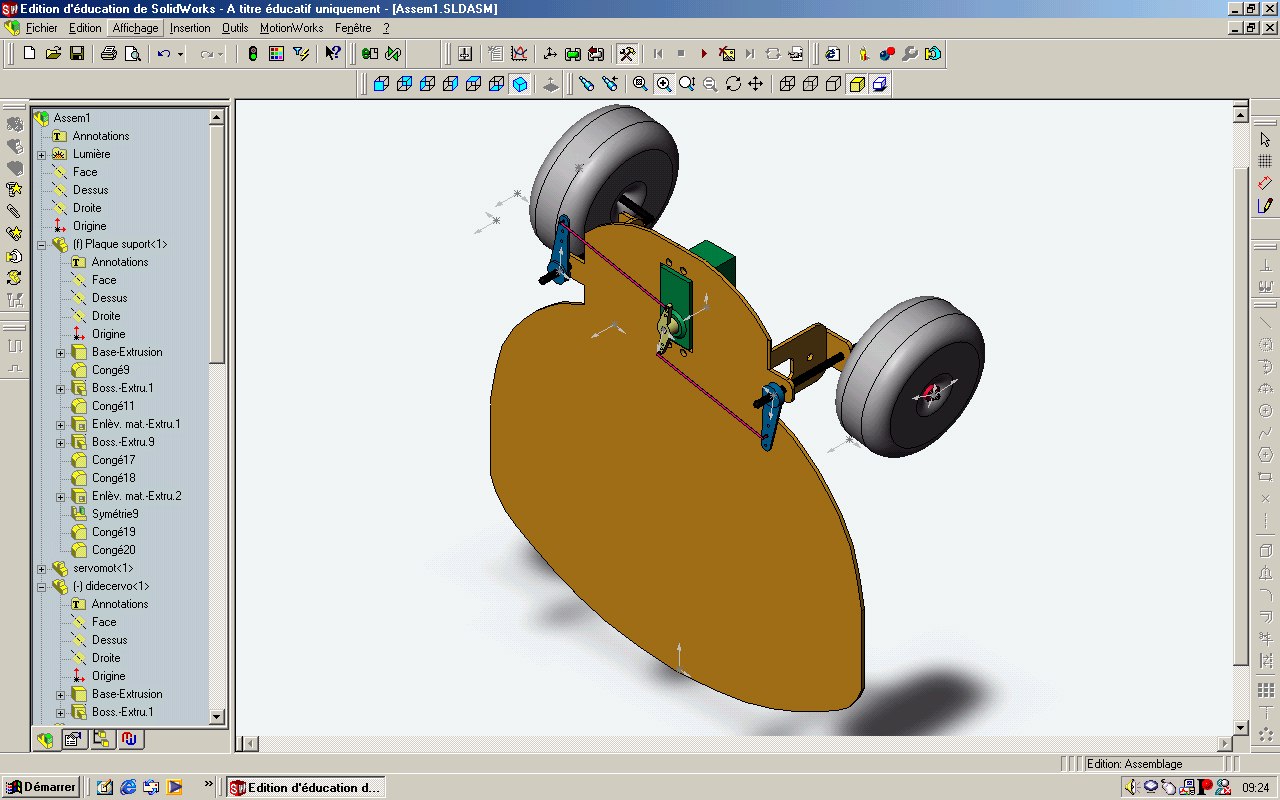Click the Démarrer start button

tap(41, 787)
